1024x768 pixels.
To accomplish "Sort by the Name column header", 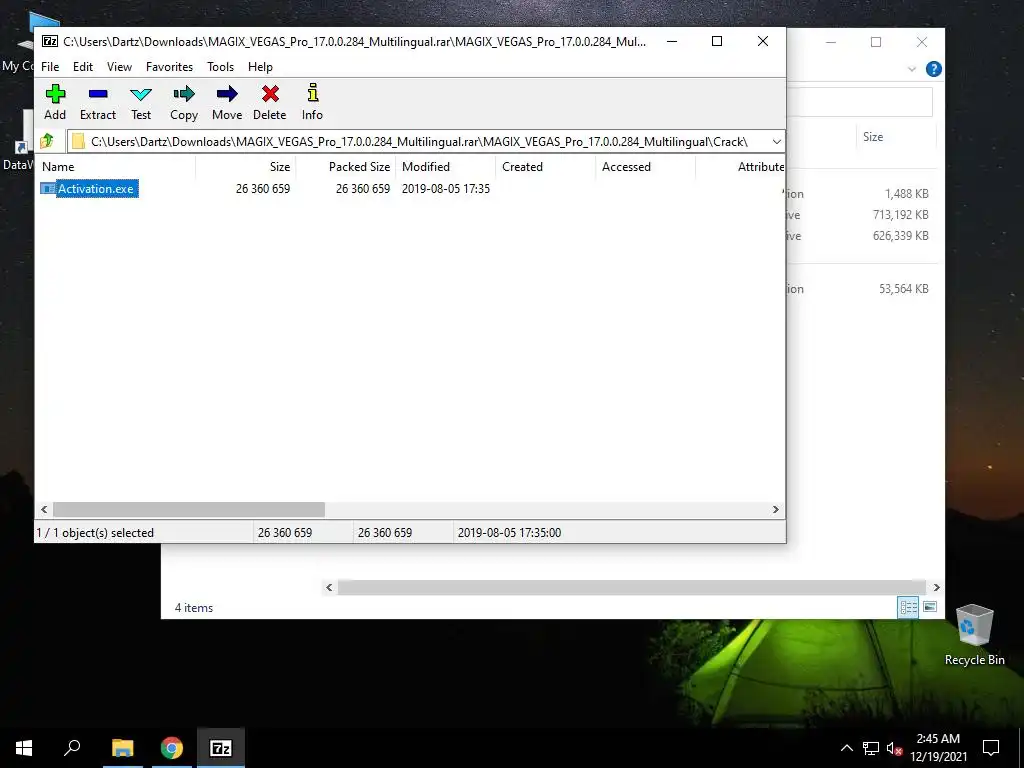I will point(117,167).
